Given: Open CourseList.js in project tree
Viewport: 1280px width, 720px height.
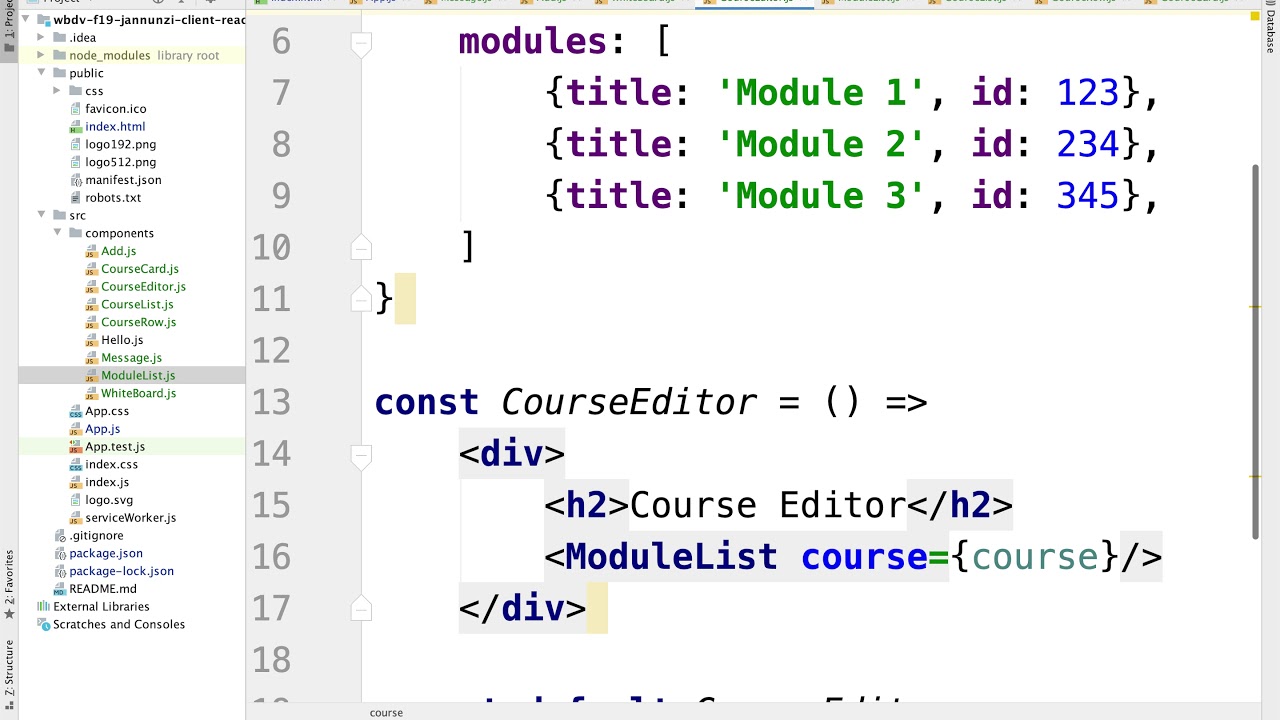Looking at the screenshot, I should point(137,304).
